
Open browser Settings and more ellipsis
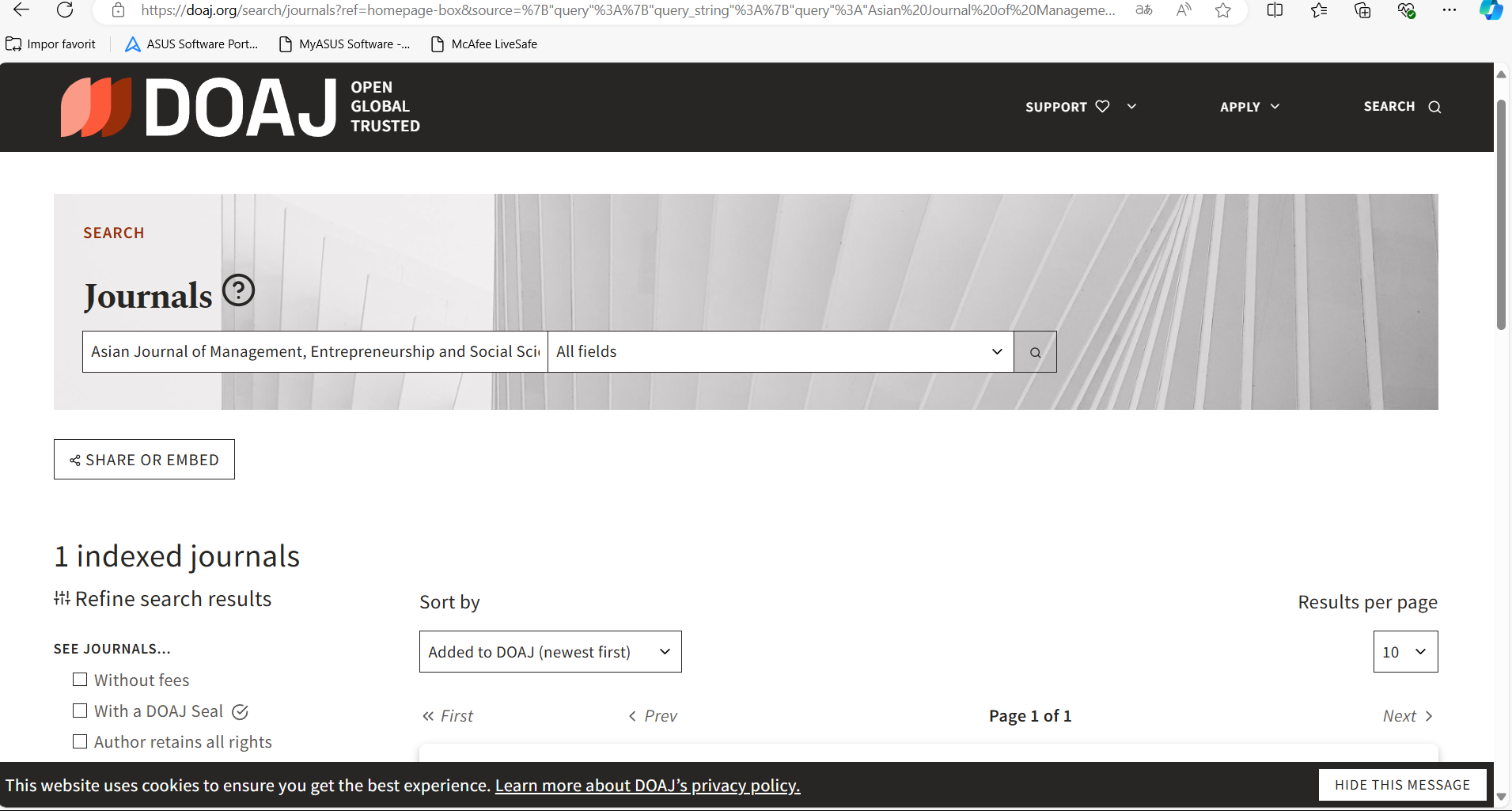pyautogui.click(x=1449, y=10)
